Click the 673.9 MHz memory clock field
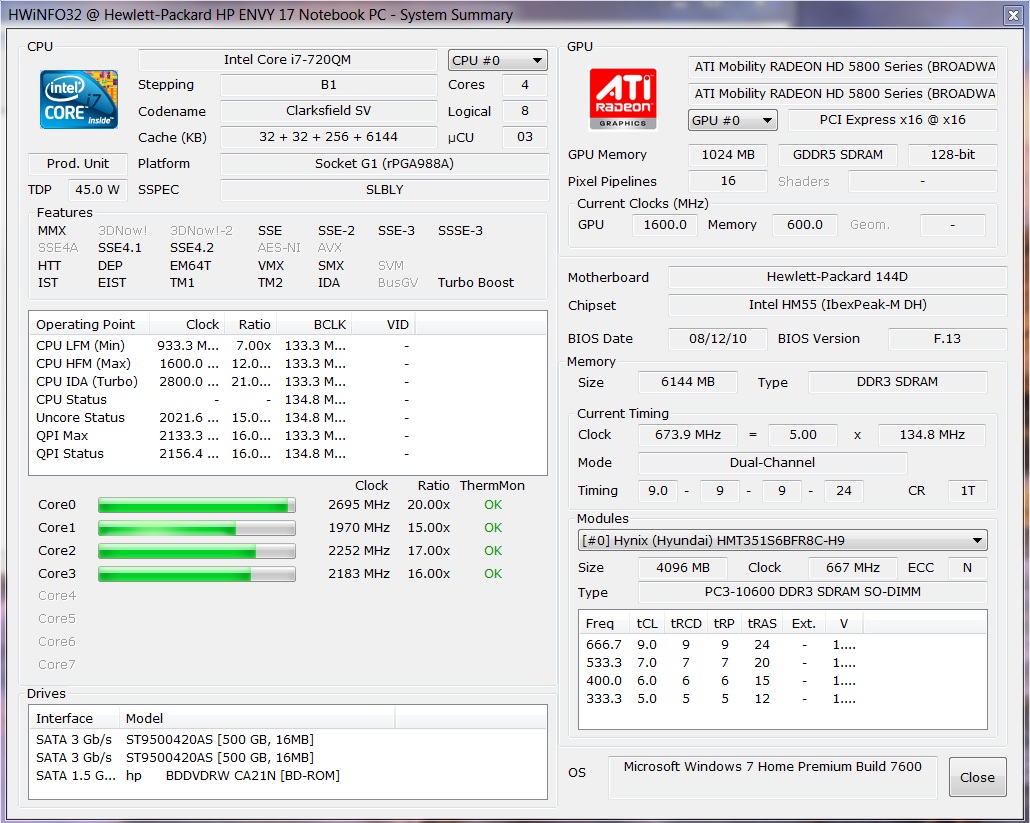1030x823 pixels. 687,435
